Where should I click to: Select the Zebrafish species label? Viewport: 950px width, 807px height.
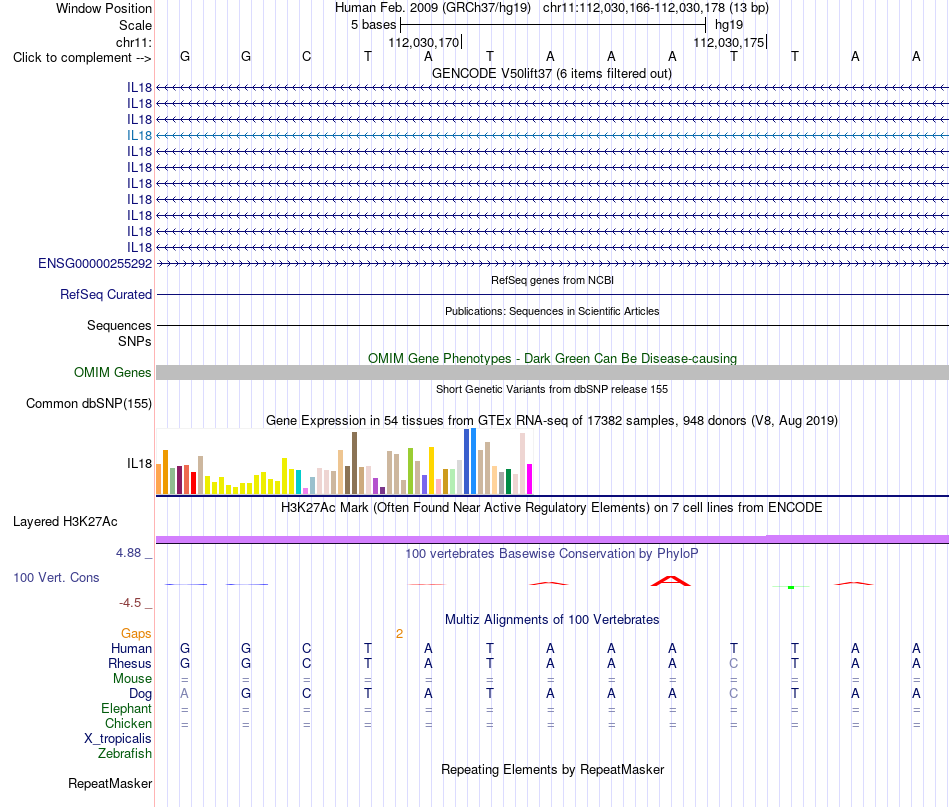click(x=125, y=754)
